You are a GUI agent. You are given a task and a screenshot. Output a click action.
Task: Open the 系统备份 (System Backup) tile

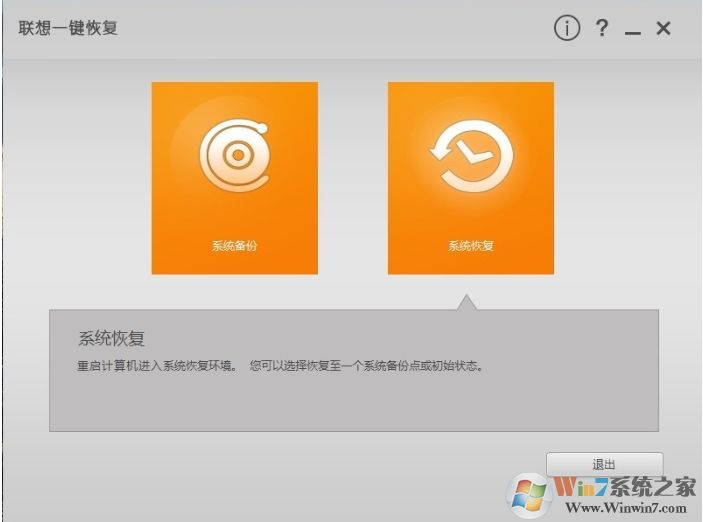click(x=234, y=178)
